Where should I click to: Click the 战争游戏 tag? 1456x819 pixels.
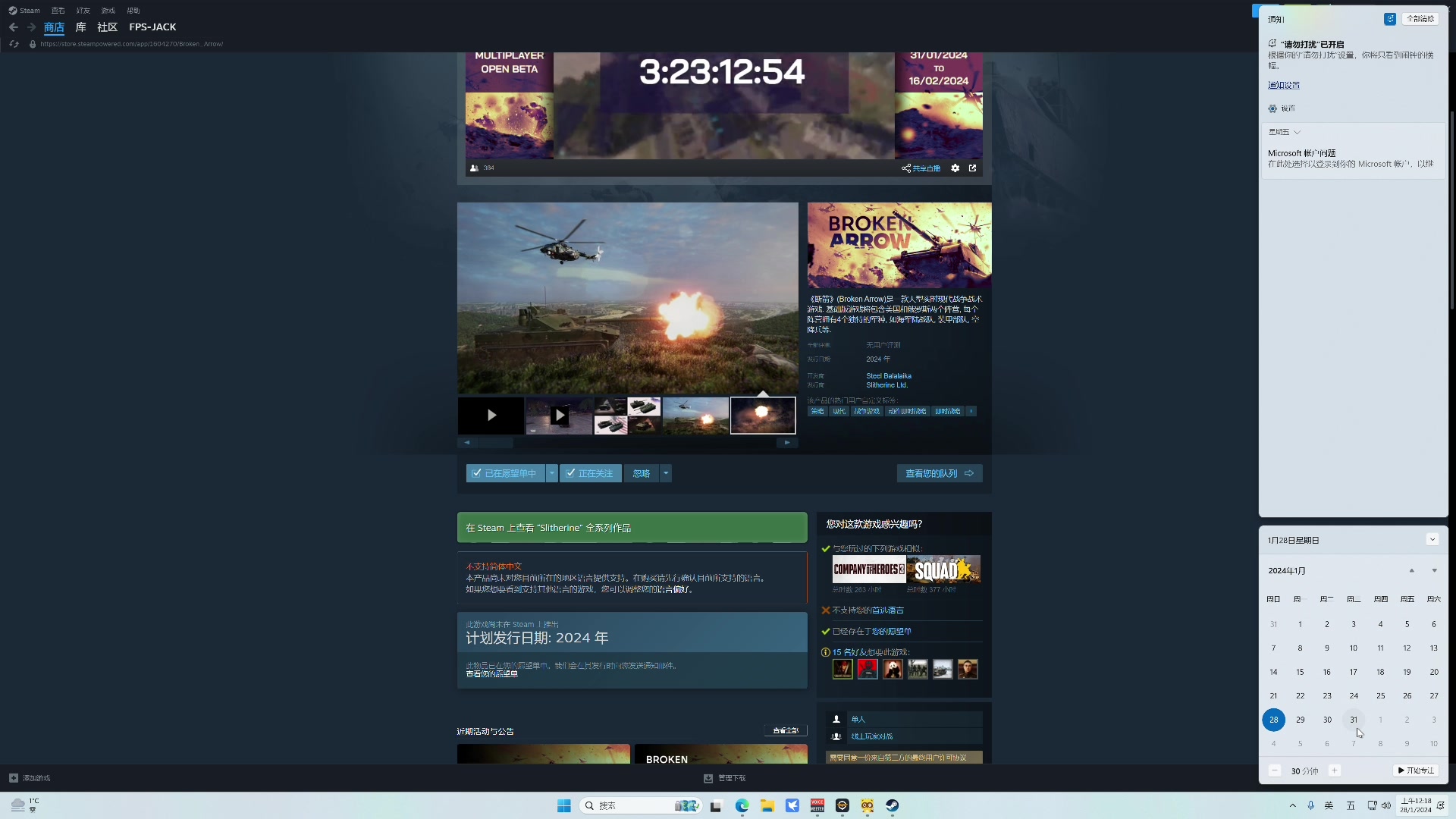(867, 411)
